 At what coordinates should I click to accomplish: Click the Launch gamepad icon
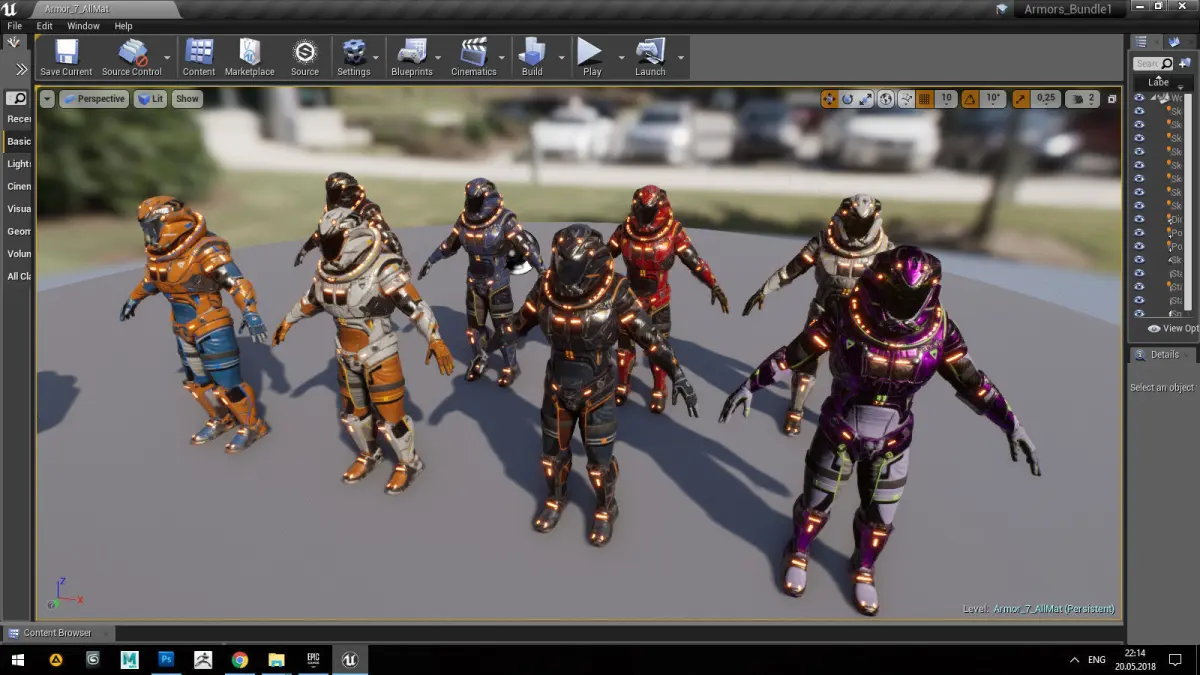pyautogui.click(x=650, y=52)
